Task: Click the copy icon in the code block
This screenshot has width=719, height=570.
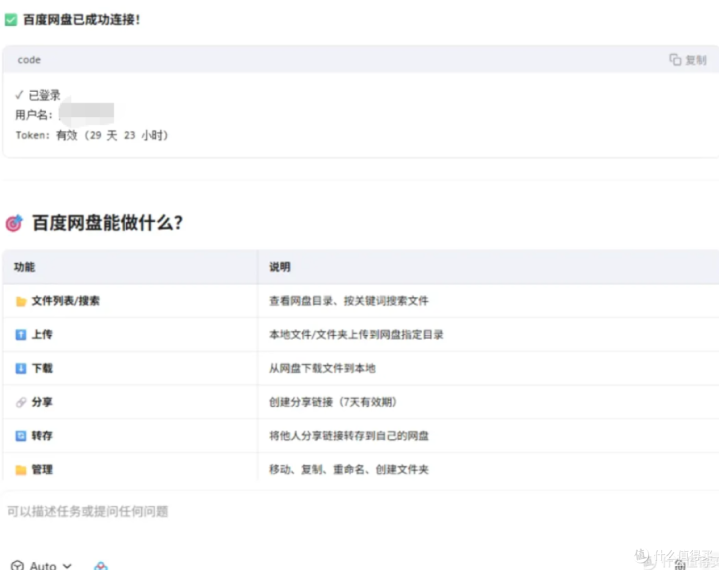Action: [675, 60]
